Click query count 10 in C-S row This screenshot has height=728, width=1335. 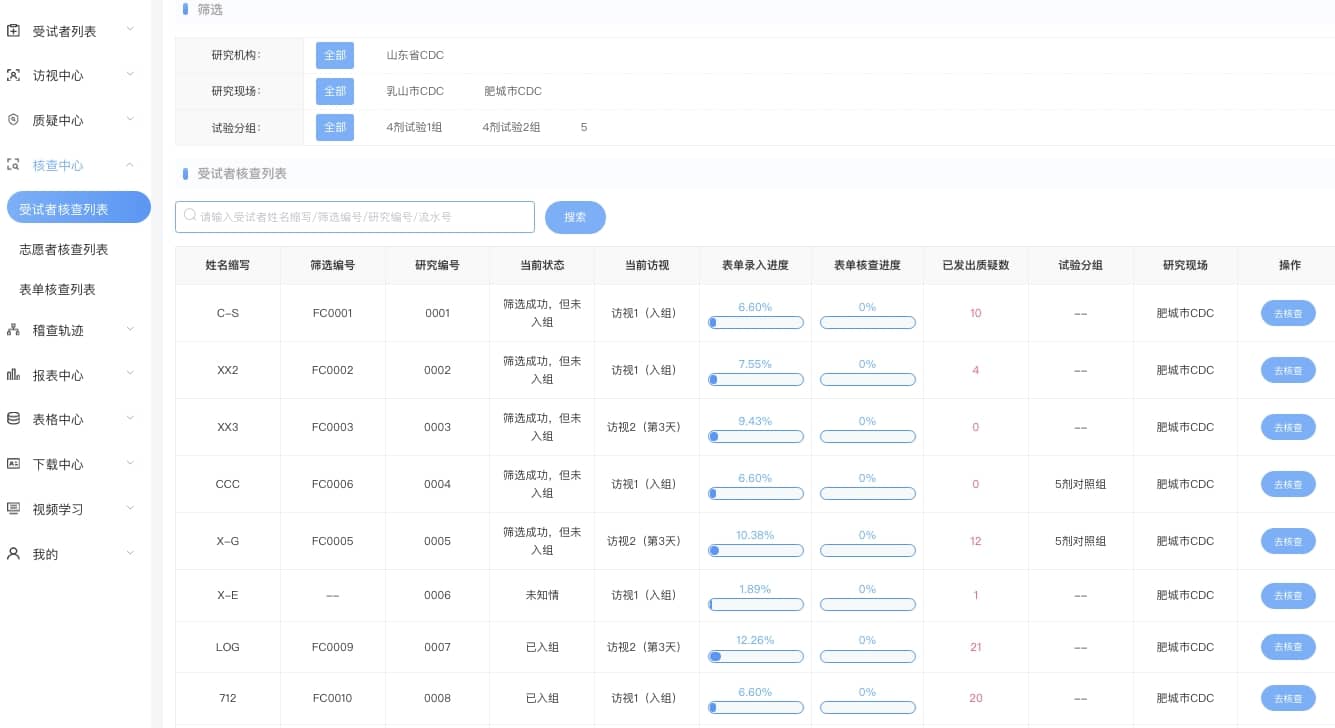tap(976, 313)
